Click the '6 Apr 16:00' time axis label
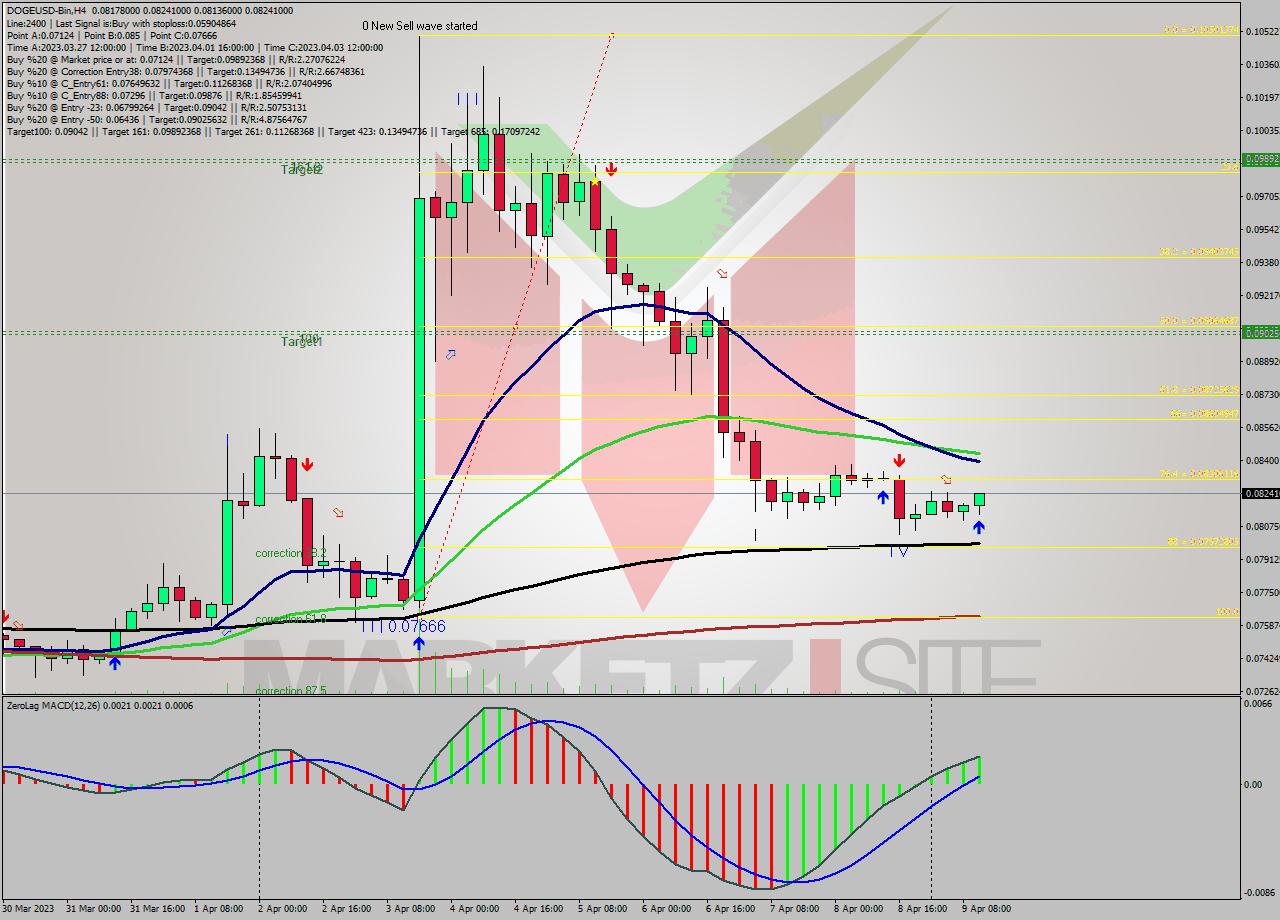 (730, 909)
